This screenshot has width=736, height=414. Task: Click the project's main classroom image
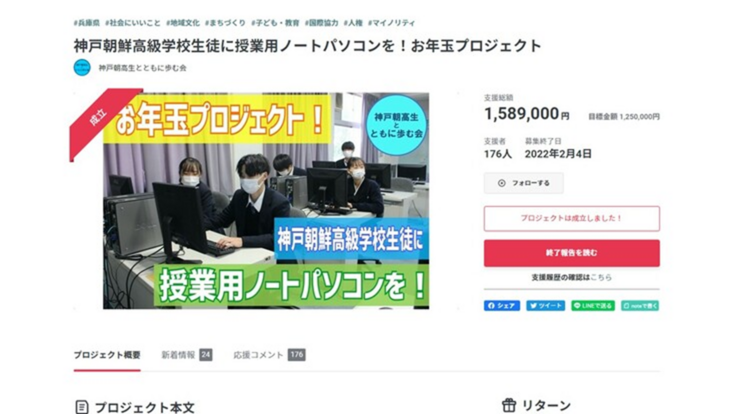266,200
